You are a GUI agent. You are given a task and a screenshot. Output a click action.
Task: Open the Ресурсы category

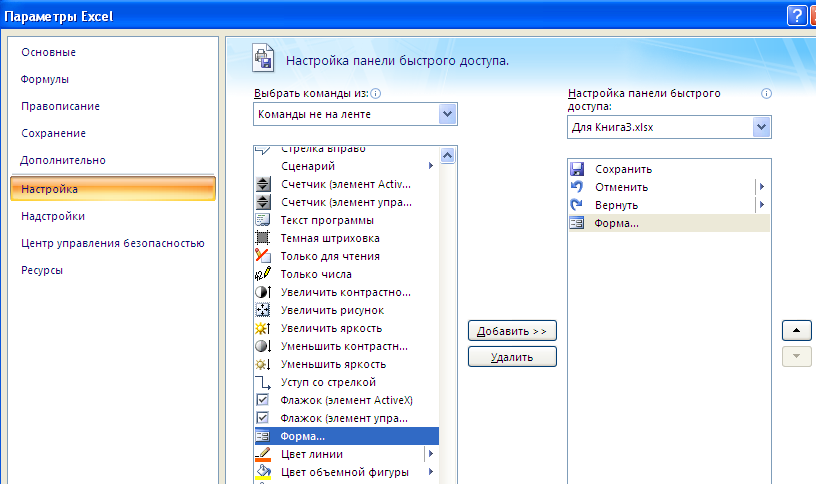tap(42, 270)
